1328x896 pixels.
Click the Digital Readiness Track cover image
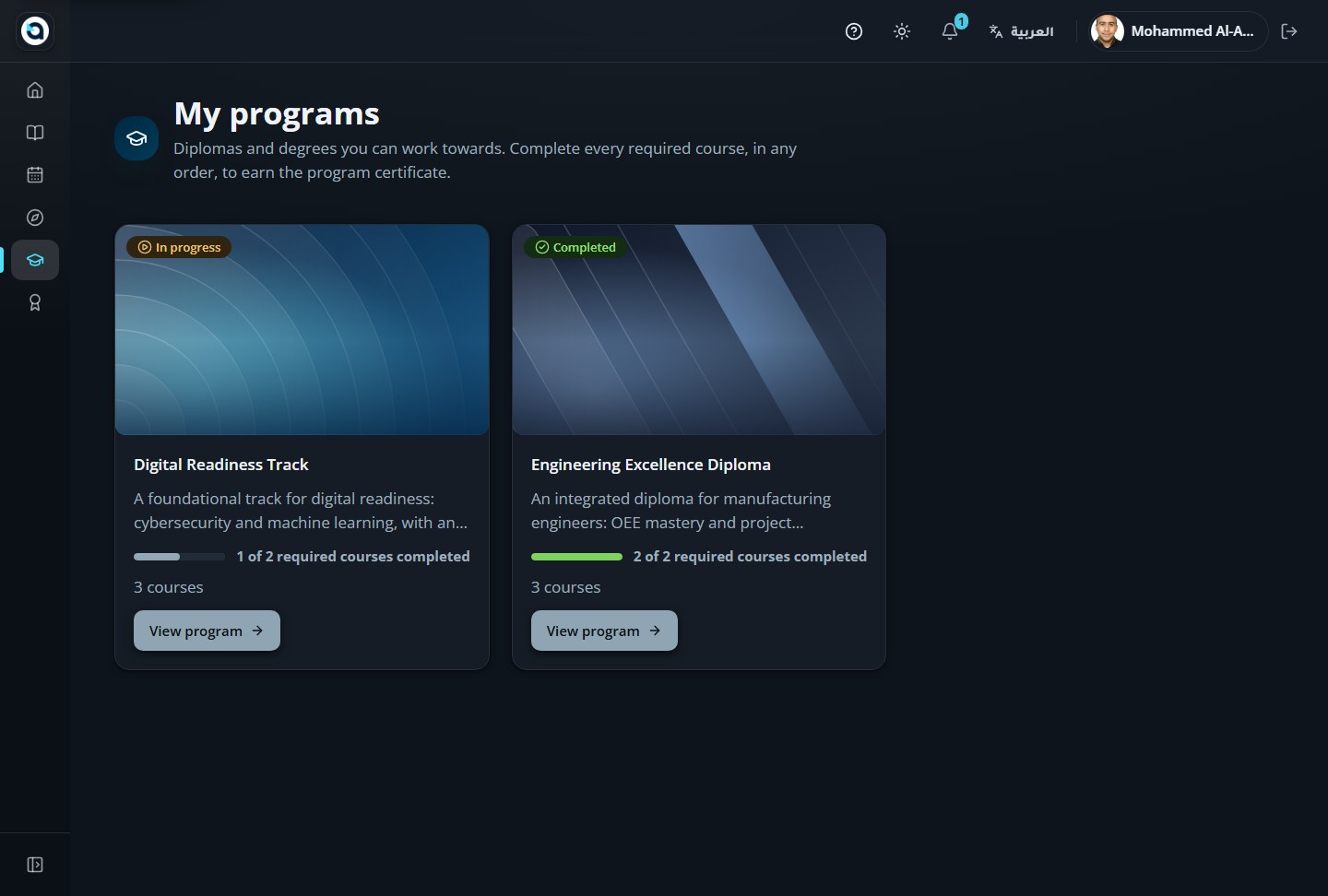click(302, 330)
